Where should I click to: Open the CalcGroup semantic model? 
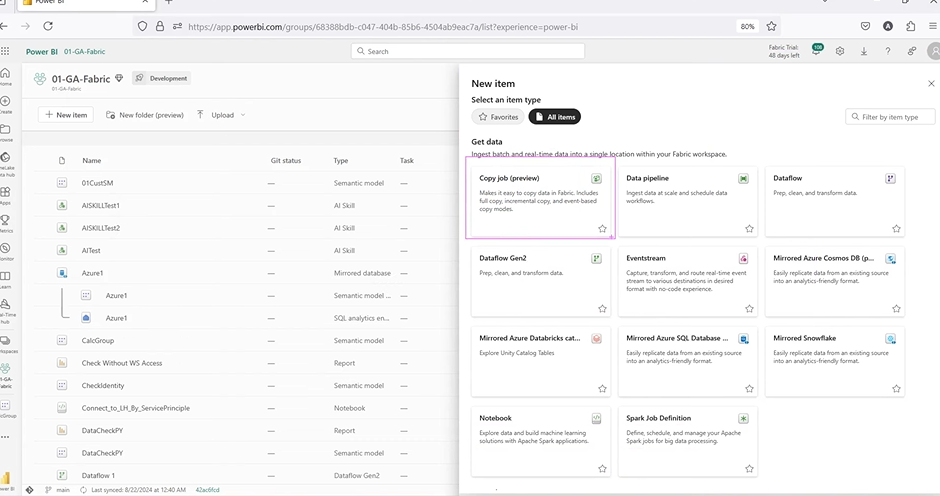click(98, 340)
